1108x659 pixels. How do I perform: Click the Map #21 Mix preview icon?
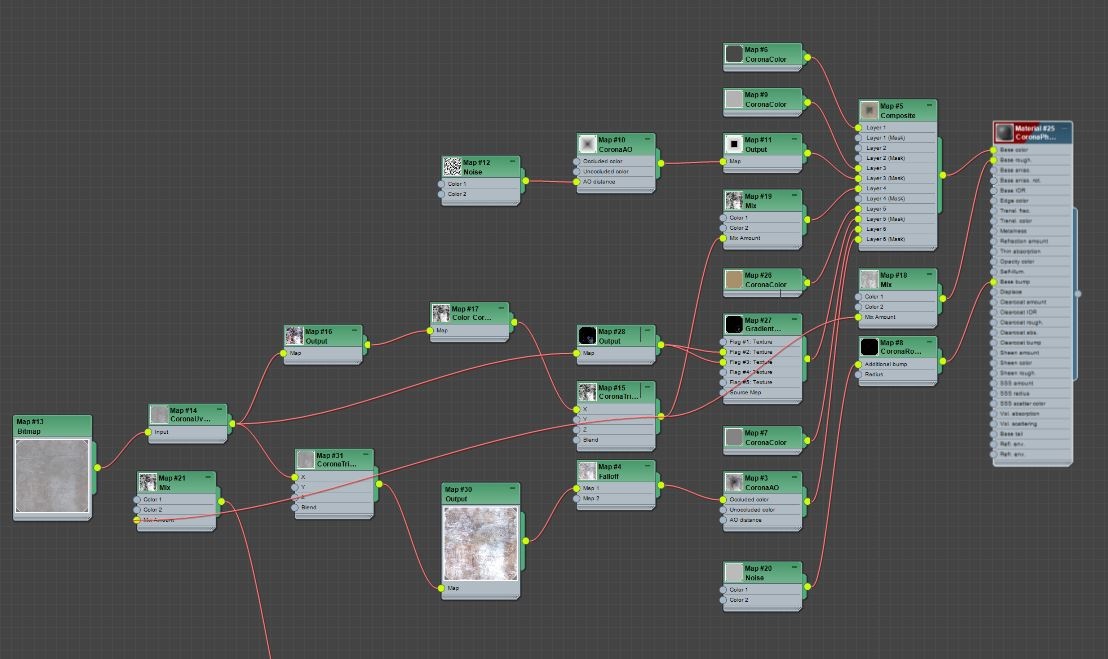click(148, 483)
